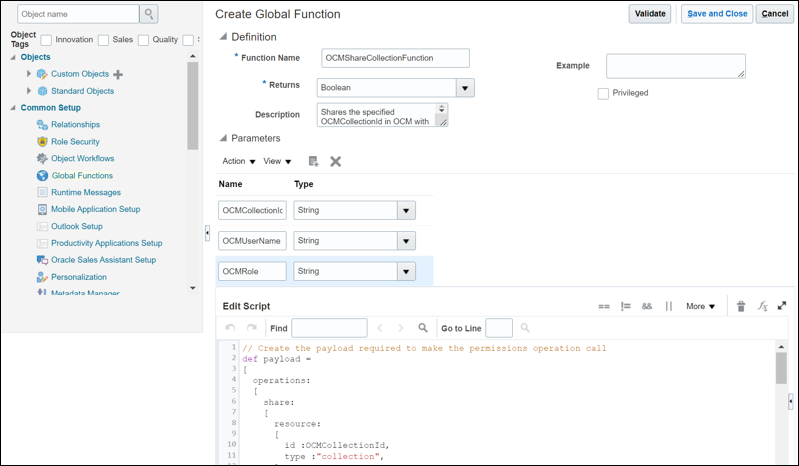
Task: Check the Sales object tag
Action: click(x=103, y=40)
